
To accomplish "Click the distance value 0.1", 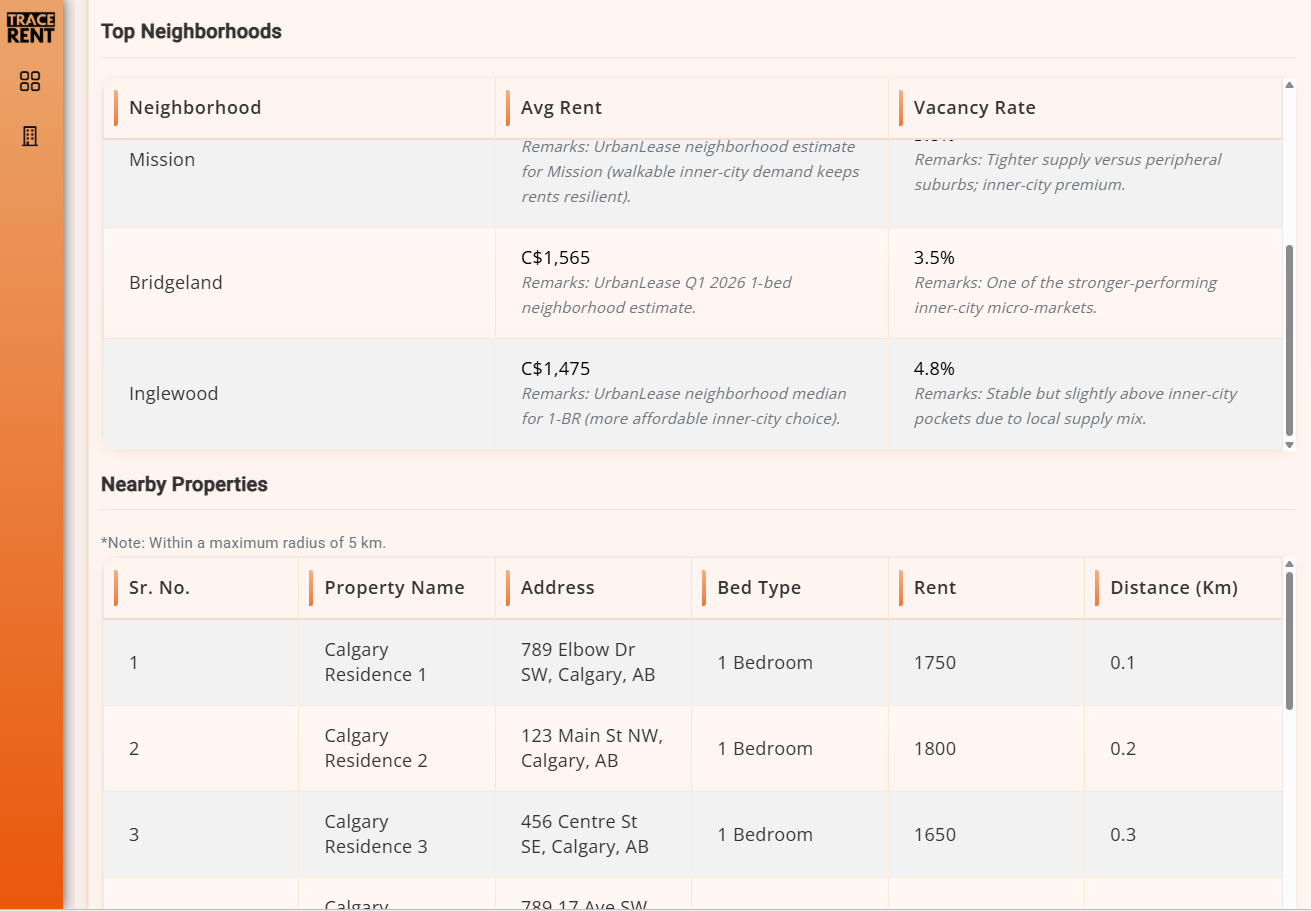I will tap(1123, 663).
